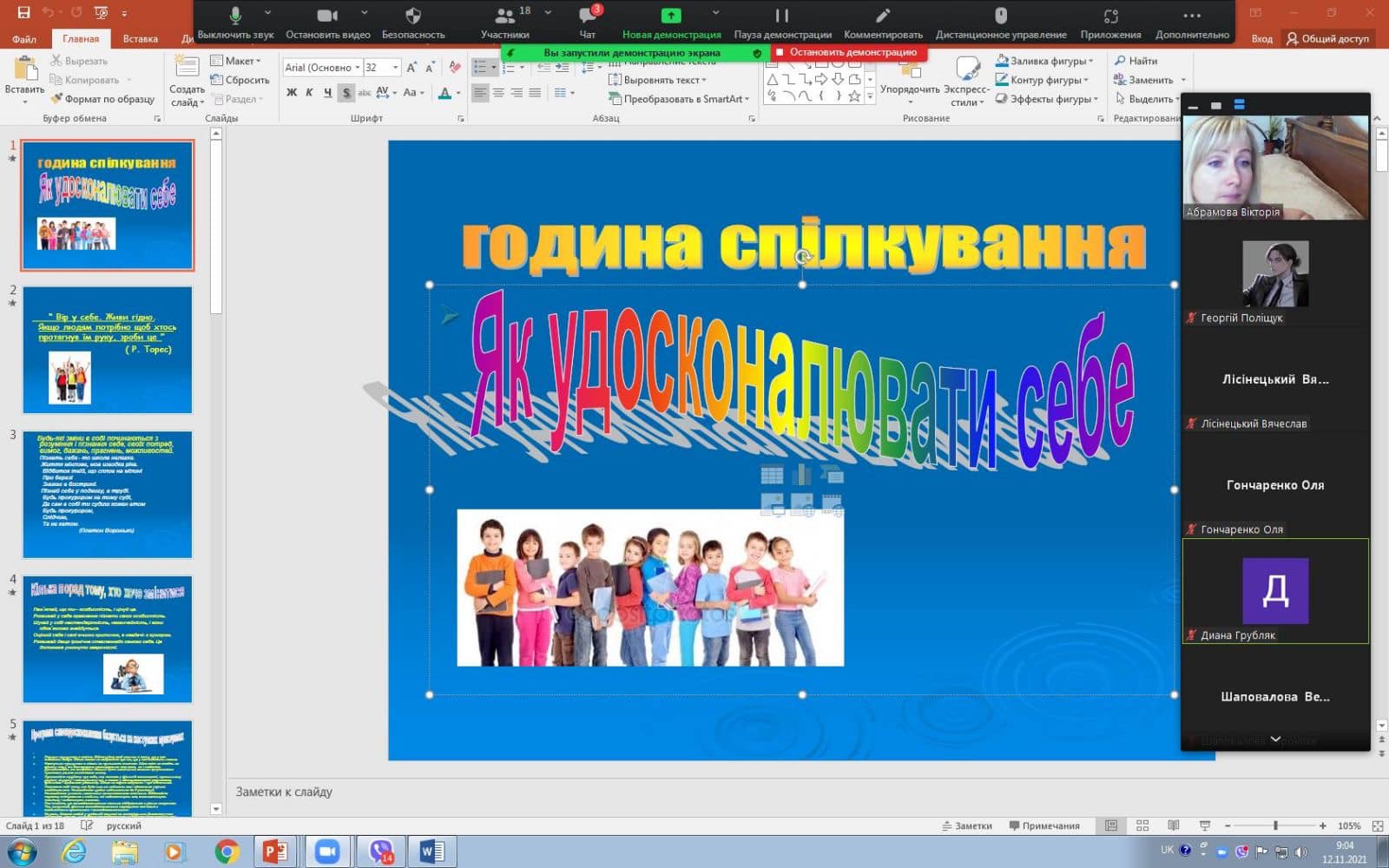Open Change Case (Aa) dropdown

pos(412,93)
